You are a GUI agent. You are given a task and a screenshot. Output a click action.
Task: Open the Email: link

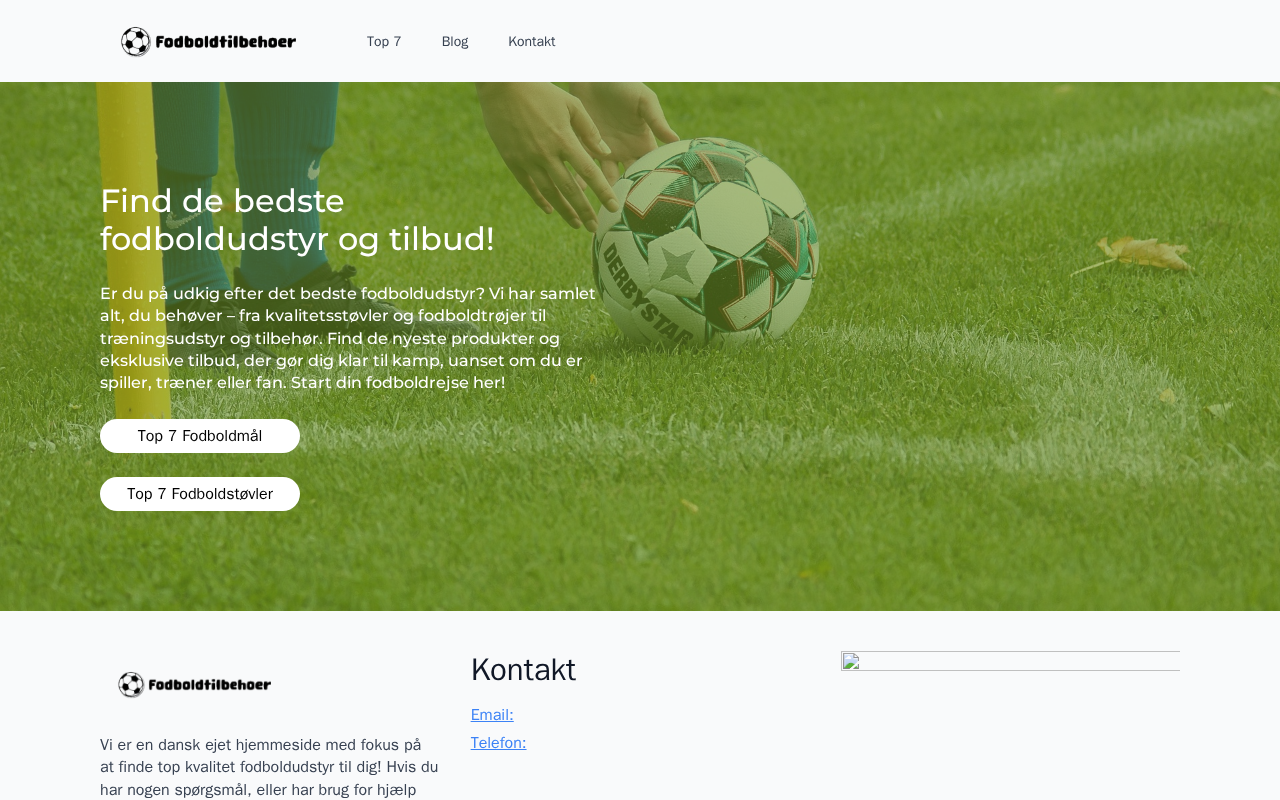click(x=492, y=715)
